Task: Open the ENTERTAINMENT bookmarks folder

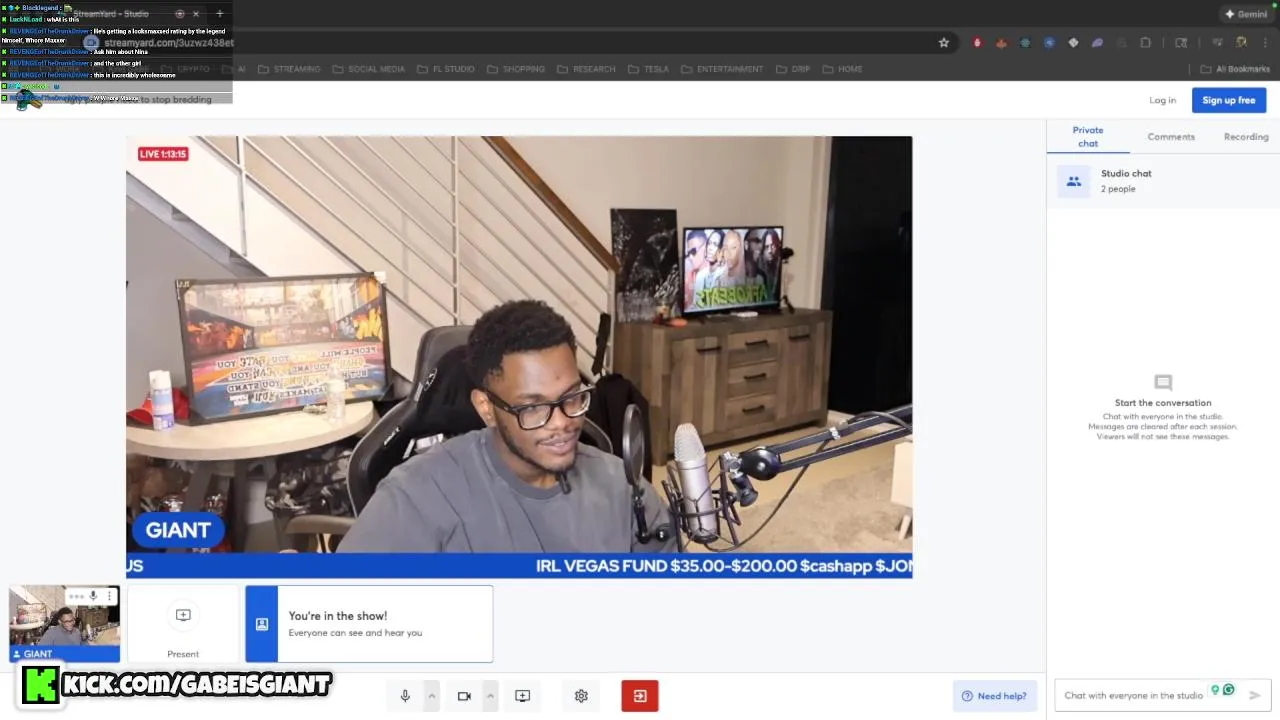Action: coord(722,69)
